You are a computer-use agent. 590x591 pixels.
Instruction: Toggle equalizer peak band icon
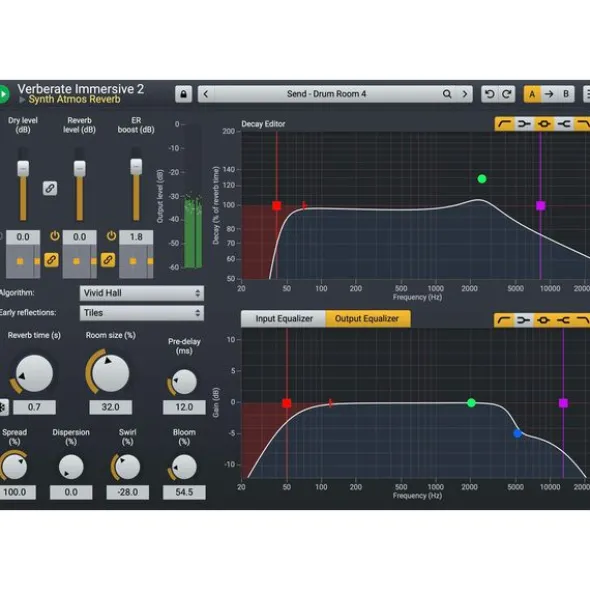543,320
